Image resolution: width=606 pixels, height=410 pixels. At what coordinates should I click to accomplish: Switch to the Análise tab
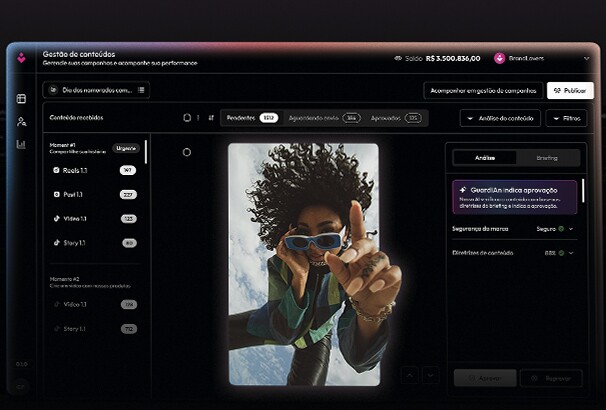pos(485,158)
